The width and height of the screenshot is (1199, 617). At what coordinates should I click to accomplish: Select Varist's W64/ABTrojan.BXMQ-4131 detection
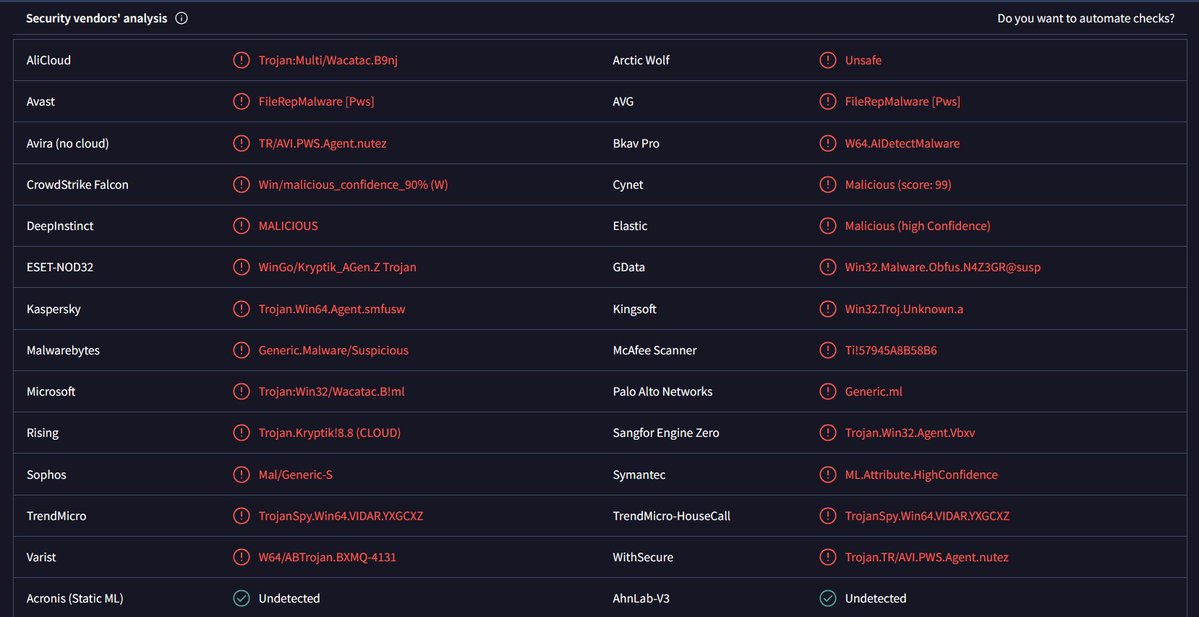[327, 557]
